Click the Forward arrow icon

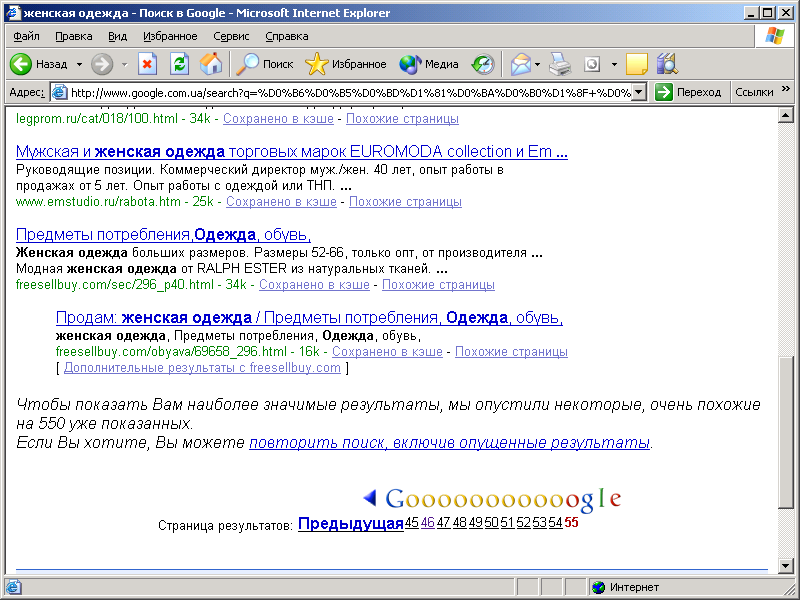click(x=102, y=64)
